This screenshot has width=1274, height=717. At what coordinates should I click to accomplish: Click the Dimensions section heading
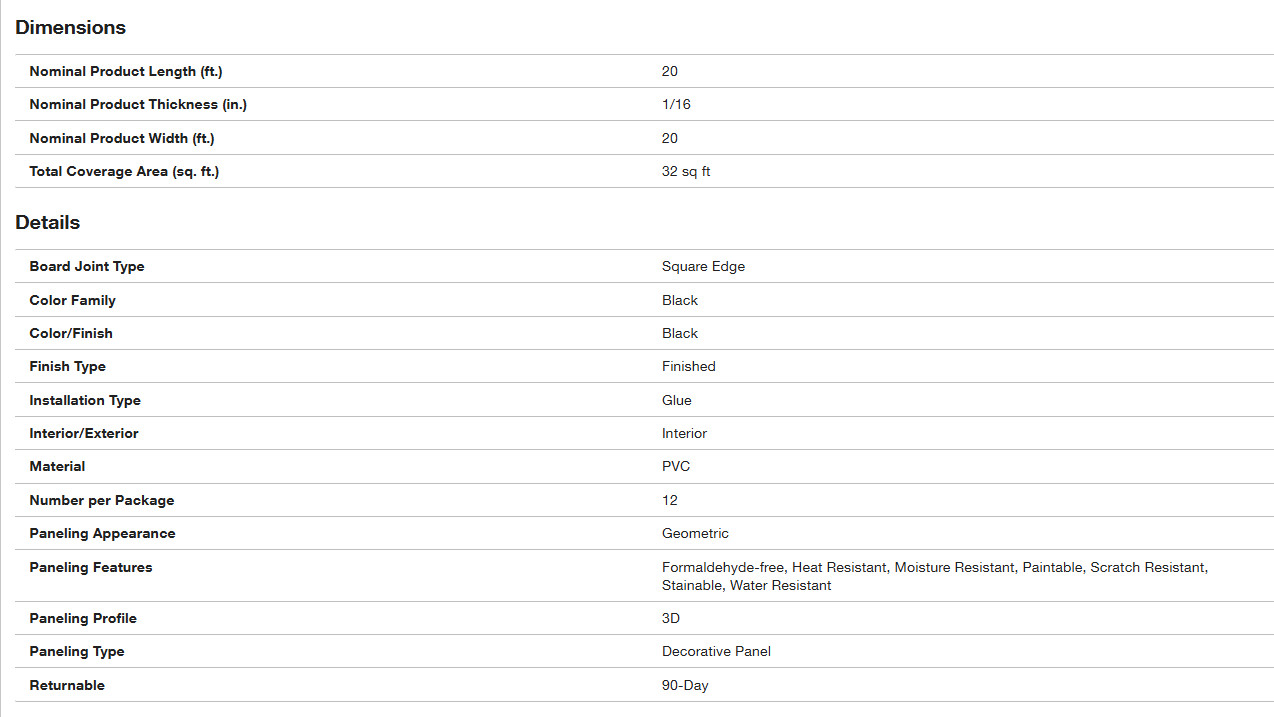coord(70,28)
